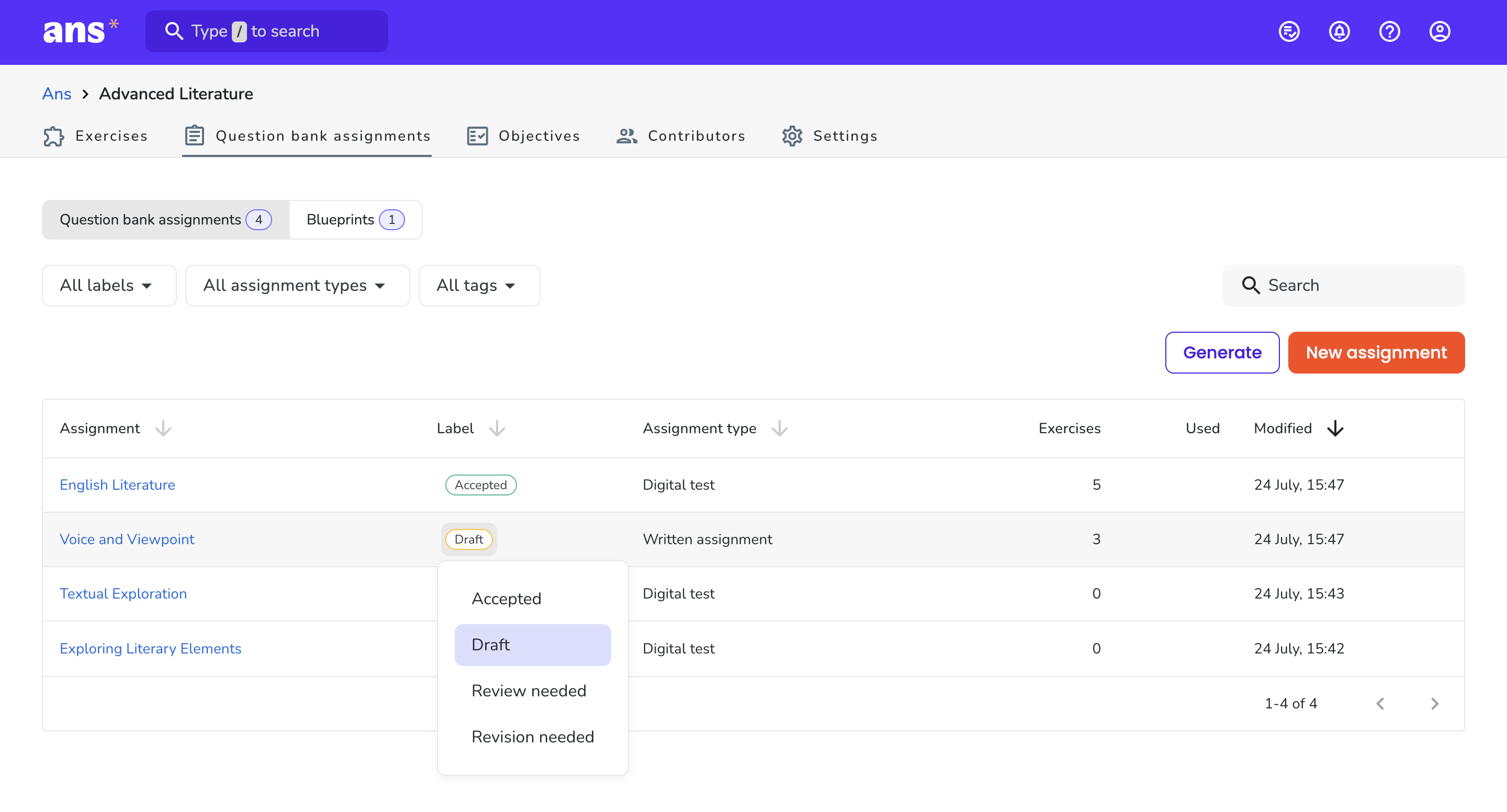Image resolution: width=1507 pixels, height=812 pixels.
Task: Expand the All assignment types dropdown
Action: coord(297,285)
